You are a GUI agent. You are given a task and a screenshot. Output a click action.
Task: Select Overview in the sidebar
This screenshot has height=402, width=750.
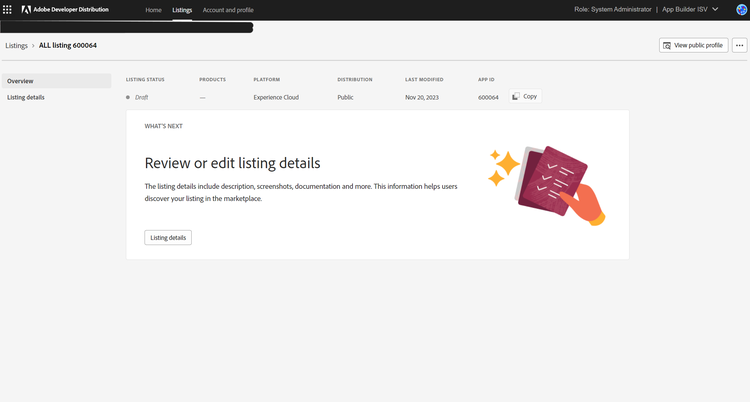pos(56,81)
